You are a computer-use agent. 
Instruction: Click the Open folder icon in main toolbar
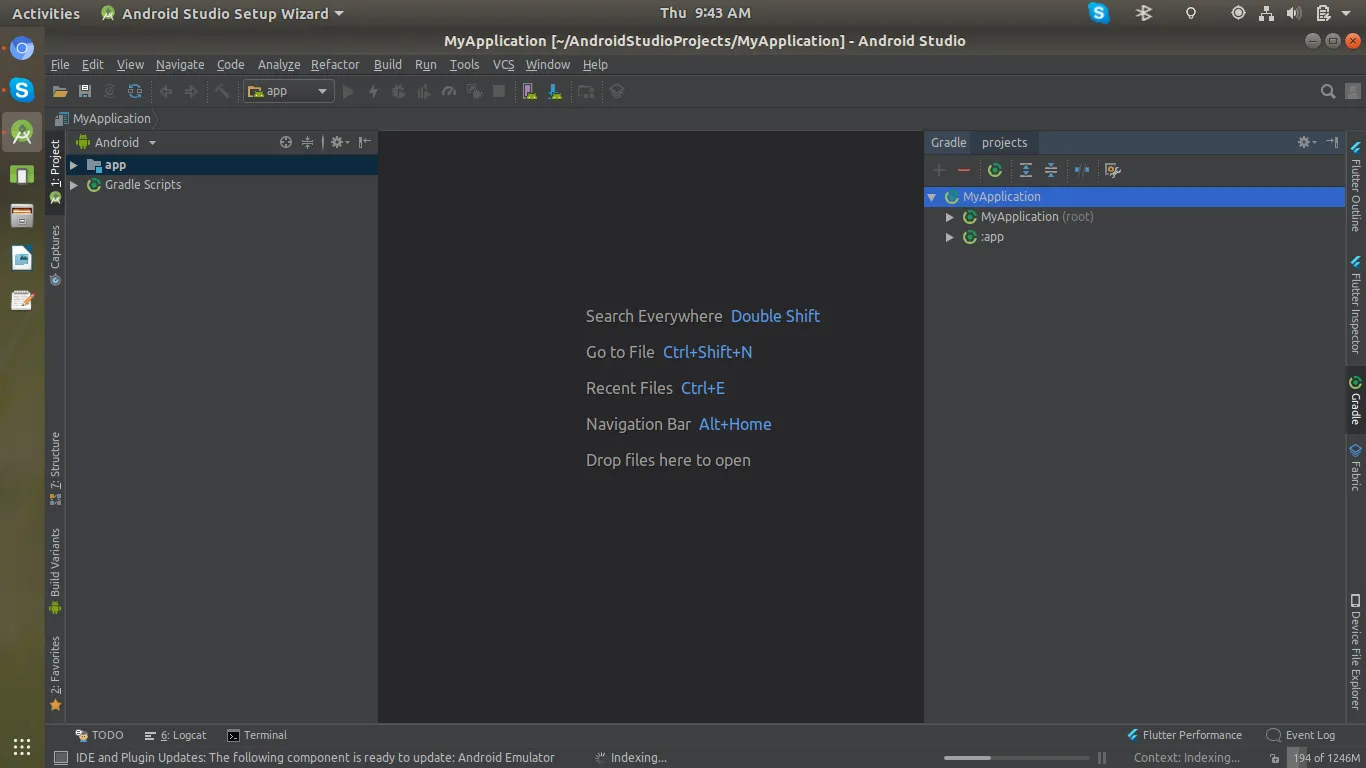click(x=60, y=91)
